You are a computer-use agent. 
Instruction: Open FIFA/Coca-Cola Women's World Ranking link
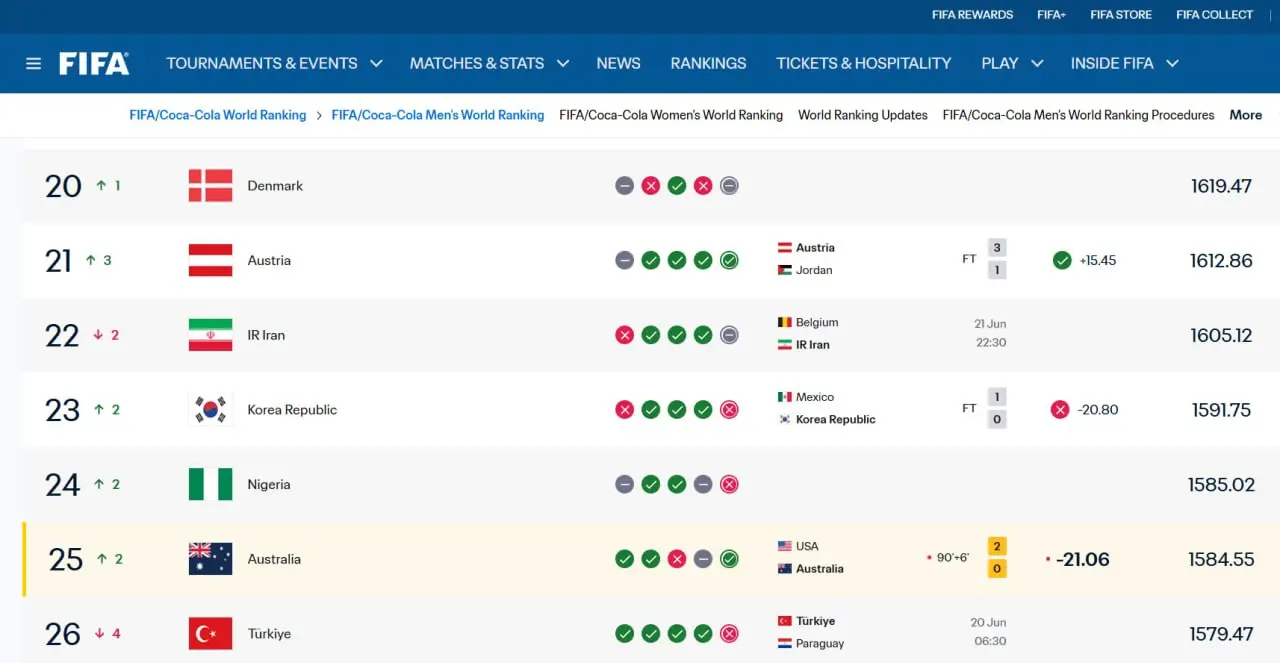click(x=671, y=115)
